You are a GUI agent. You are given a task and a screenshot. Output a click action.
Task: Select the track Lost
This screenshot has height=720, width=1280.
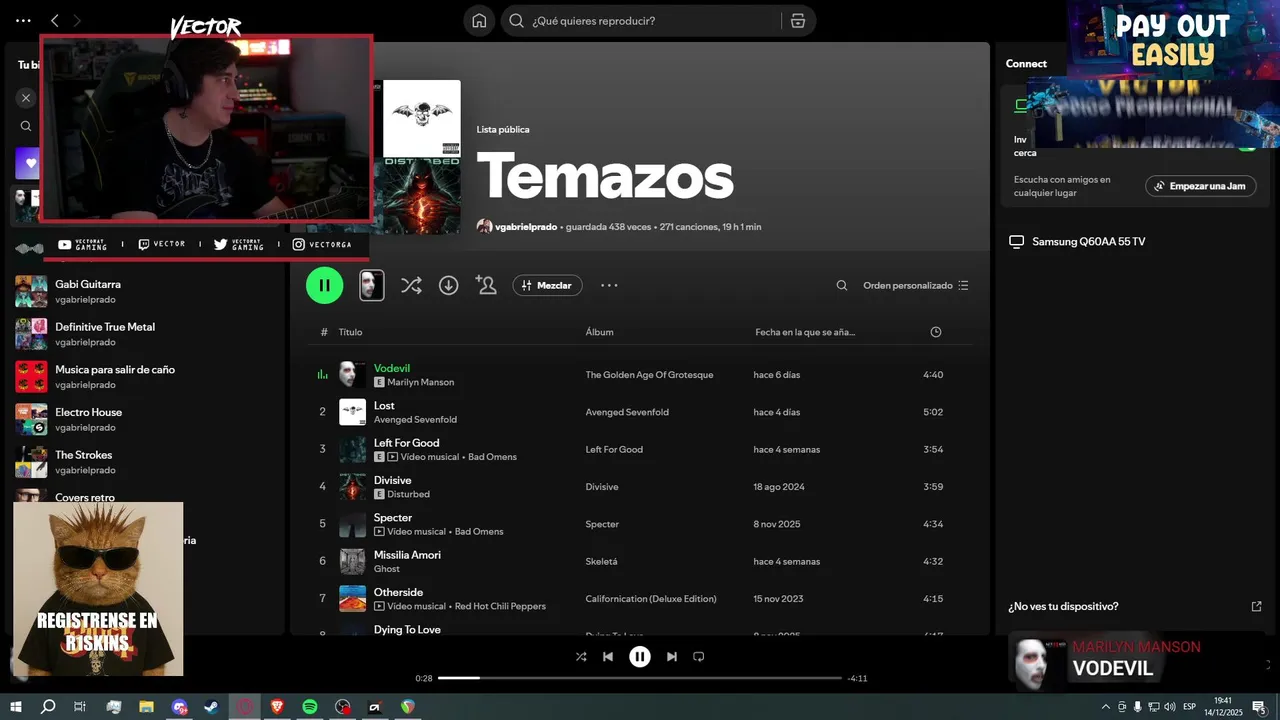click(x=384, y=406)
